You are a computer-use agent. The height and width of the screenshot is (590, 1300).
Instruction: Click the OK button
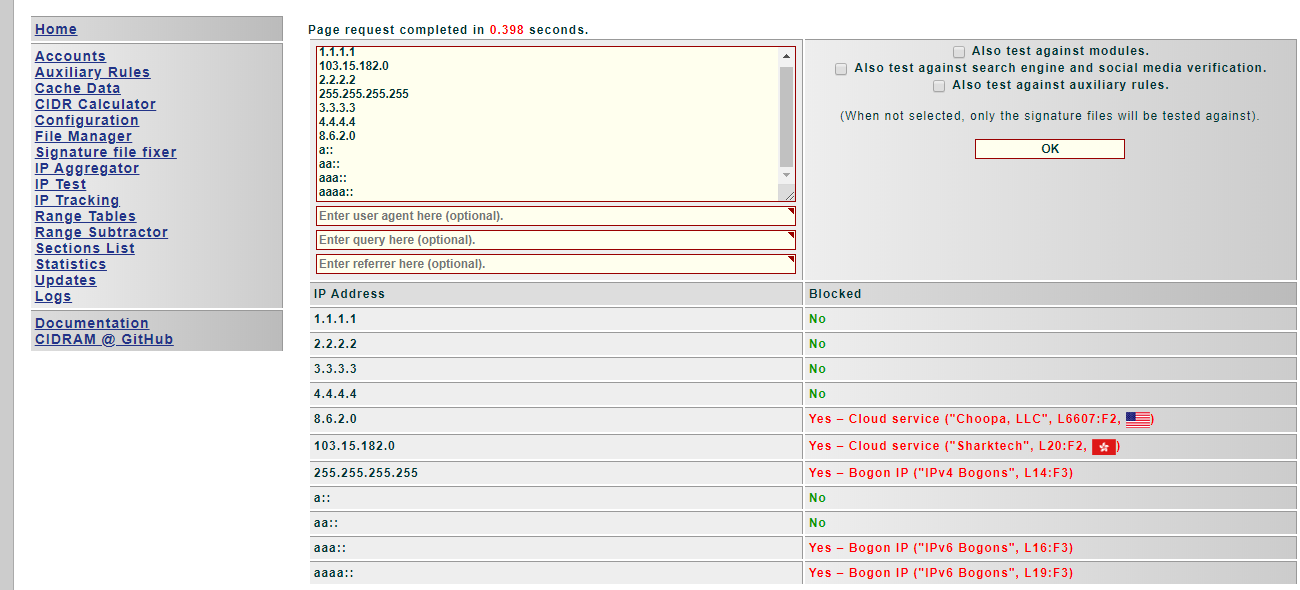point(1049,149)
